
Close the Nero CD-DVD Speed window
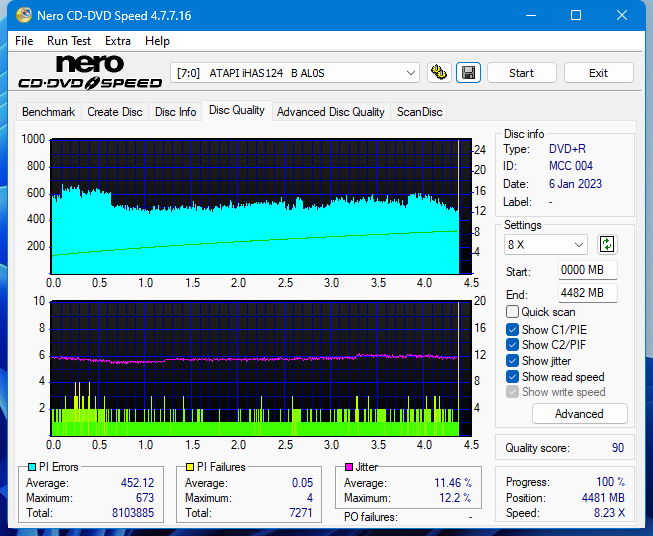[622, 15]
